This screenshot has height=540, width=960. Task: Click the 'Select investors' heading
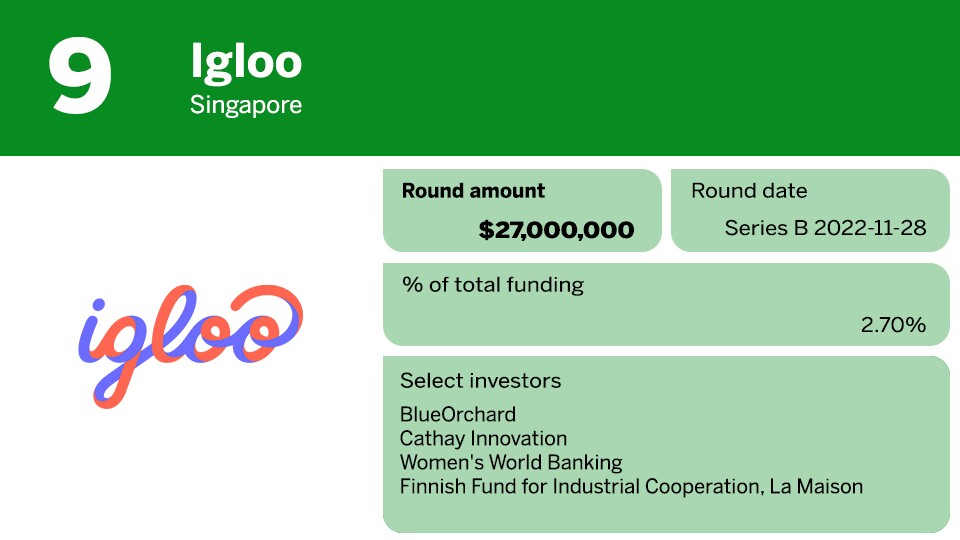[x=480, y=381]
